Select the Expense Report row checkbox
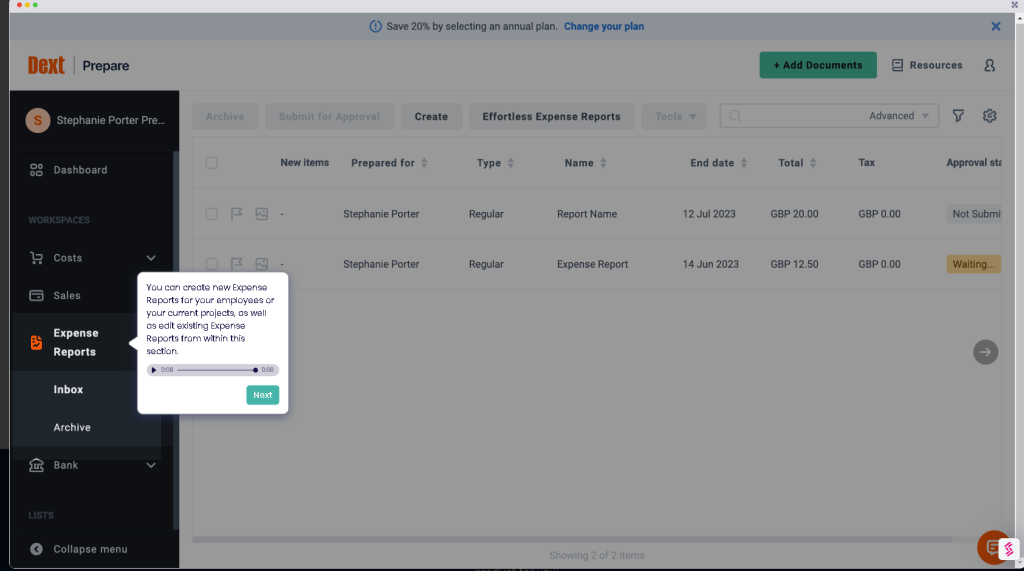Image resolution: width=1024 pixels, height=571 pixels. point(212,264)
